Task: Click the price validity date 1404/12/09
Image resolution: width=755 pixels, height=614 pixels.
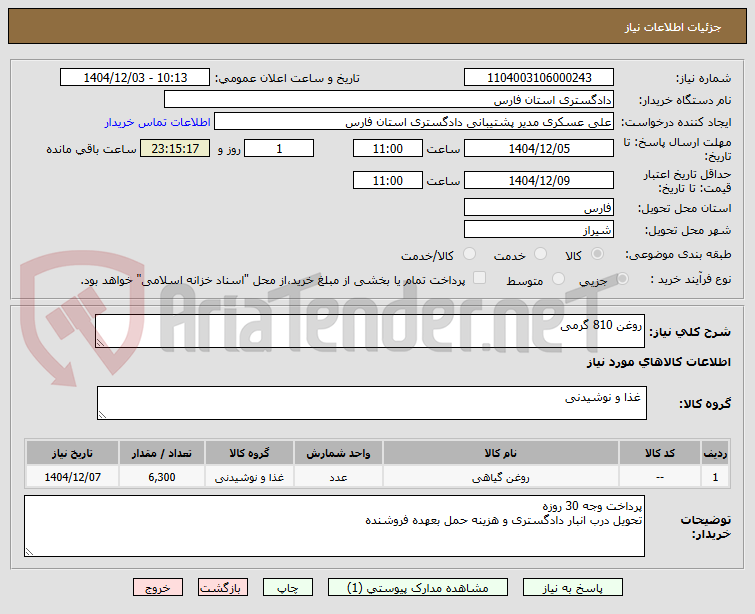Action: pos(539,180)
